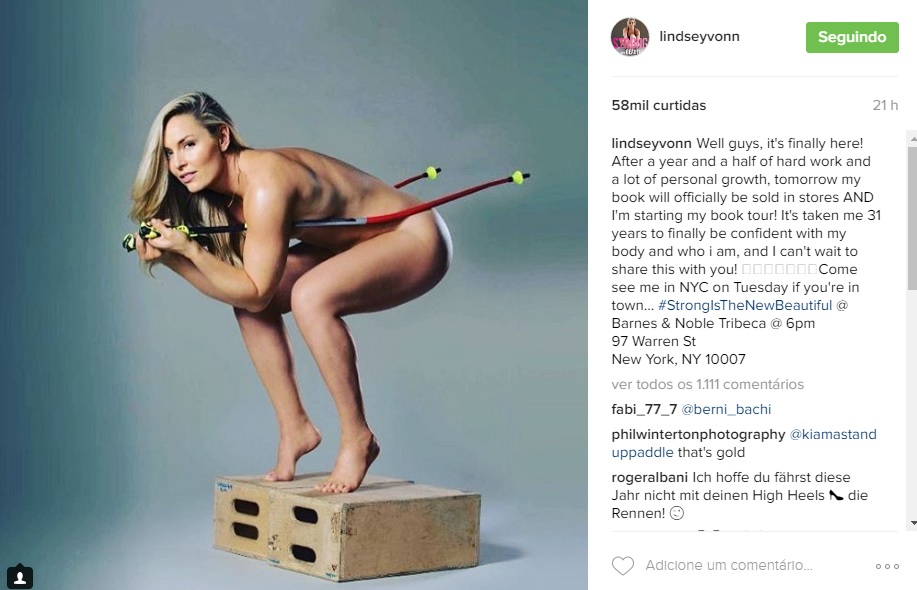Open the three-dot more options menu
Image resolution: width=917 pixels, height=590 pixels.
pyautogui.click(x=887, y=566)
